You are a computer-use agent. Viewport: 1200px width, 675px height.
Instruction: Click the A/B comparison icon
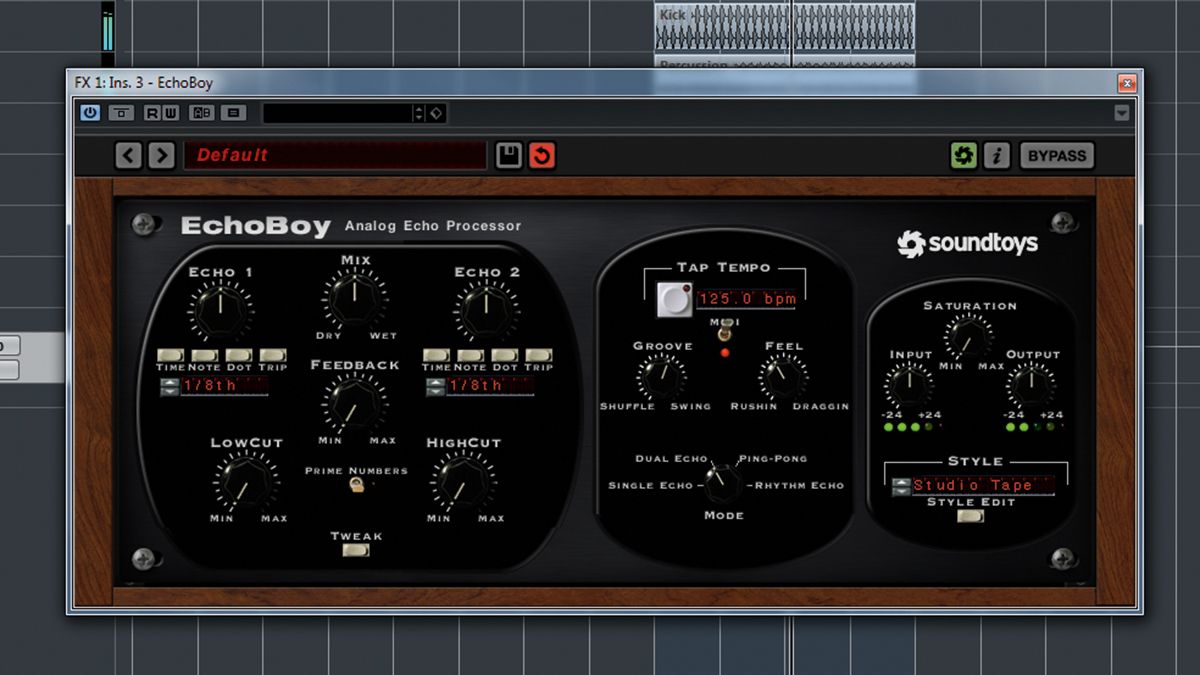(199, 113)
